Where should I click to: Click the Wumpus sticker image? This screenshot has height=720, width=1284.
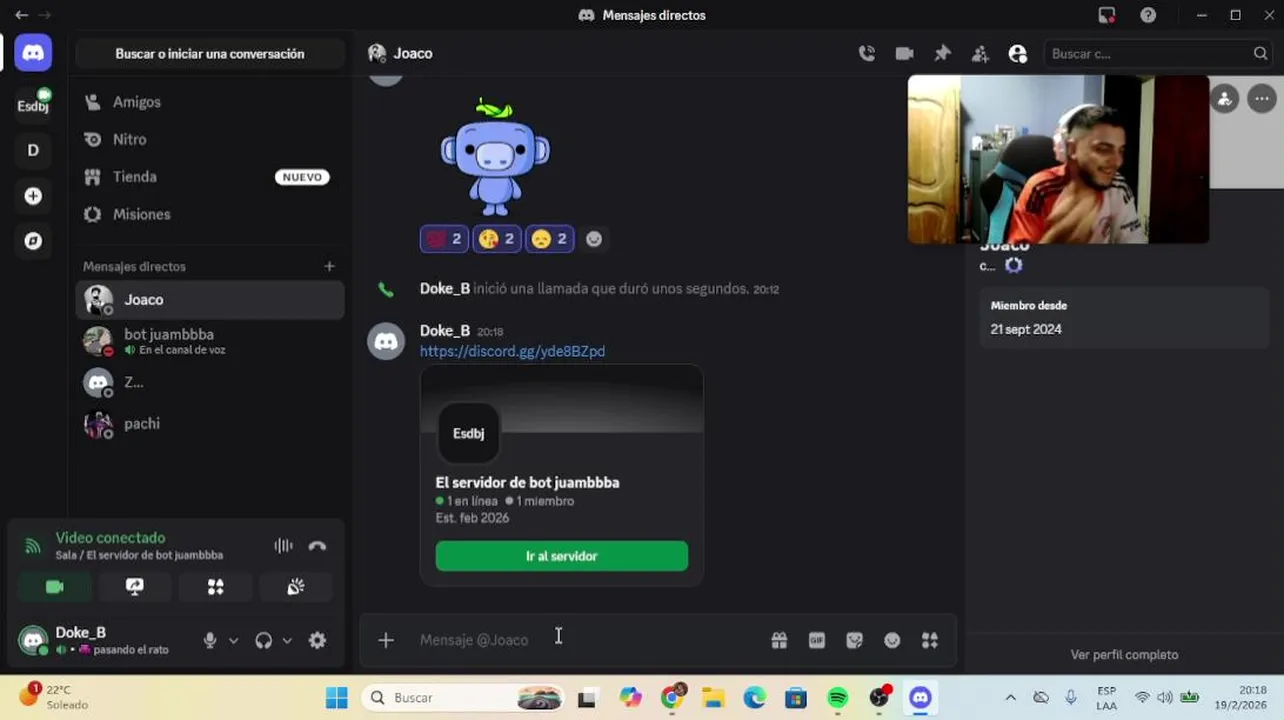tap(495, 157)
